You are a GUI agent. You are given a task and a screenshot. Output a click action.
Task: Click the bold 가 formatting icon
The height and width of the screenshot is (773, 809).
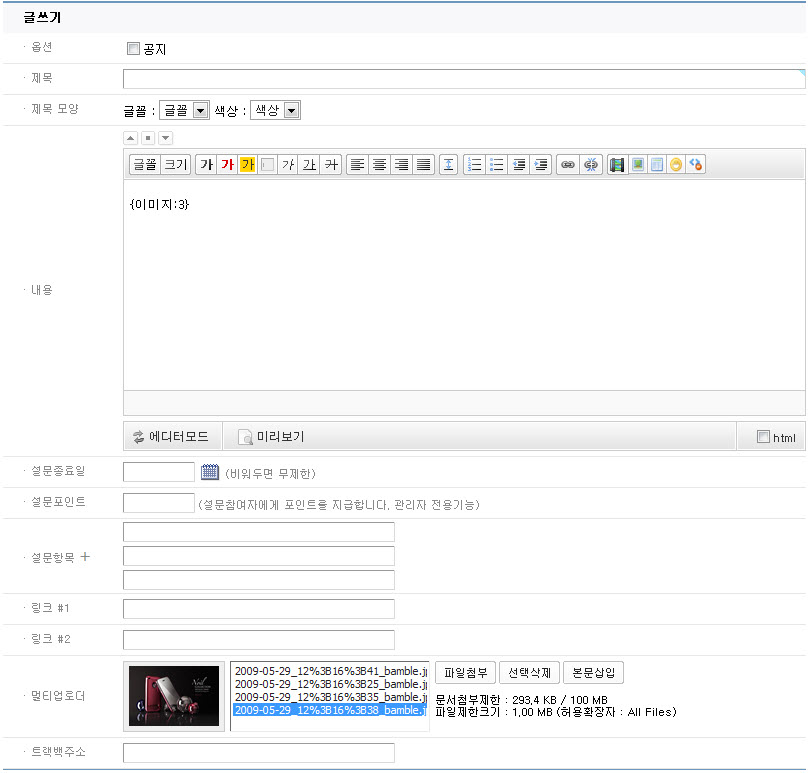pos(206,165)
